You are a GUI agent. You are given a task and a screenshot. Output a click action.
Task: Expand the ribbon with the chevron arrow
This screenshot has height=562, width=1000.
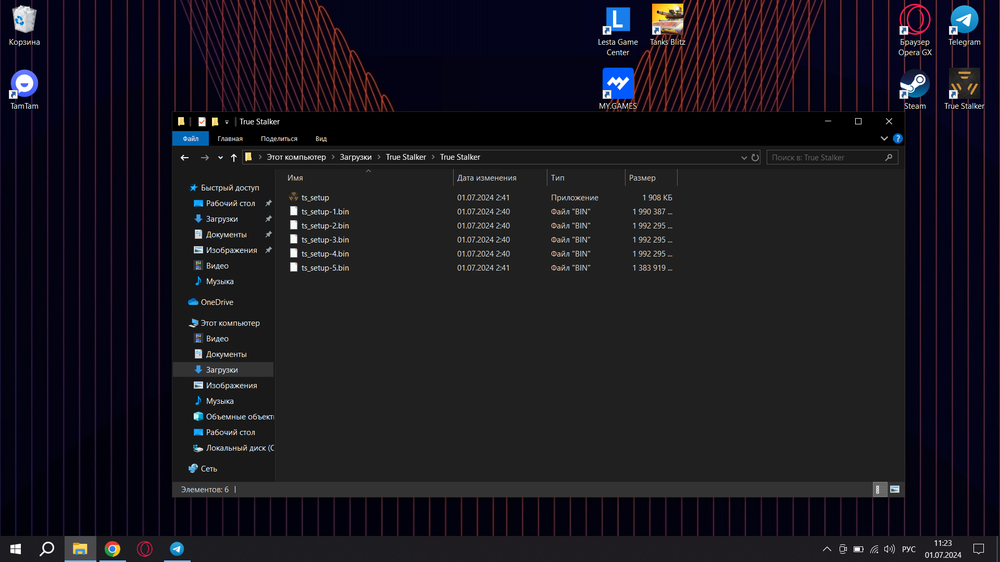click(884, 139)
